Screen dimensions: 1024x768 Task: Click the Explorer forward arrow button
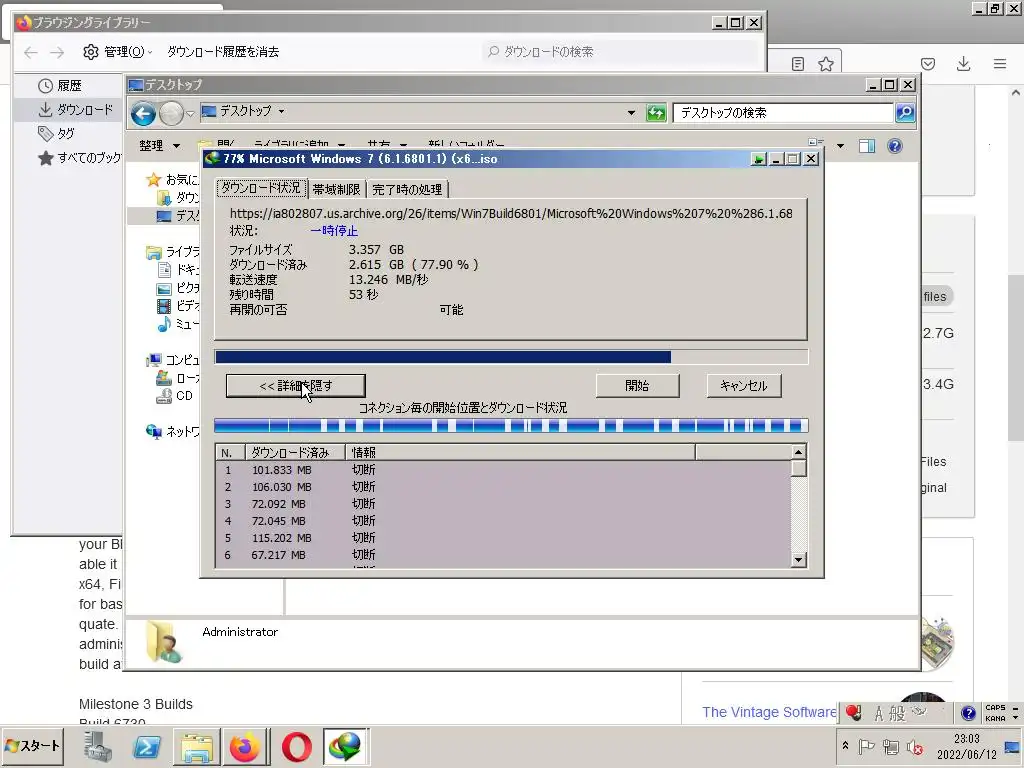click(171, 114)
